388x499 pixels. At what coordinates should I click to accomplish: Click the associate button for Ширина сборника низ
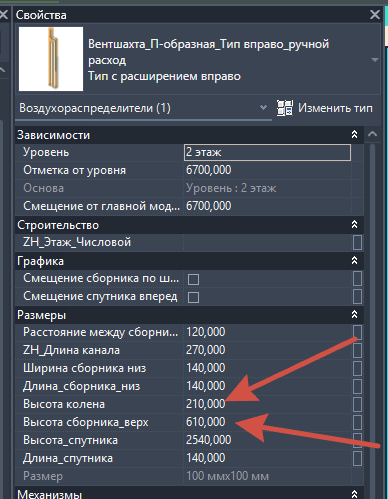[x=357, y=368]
